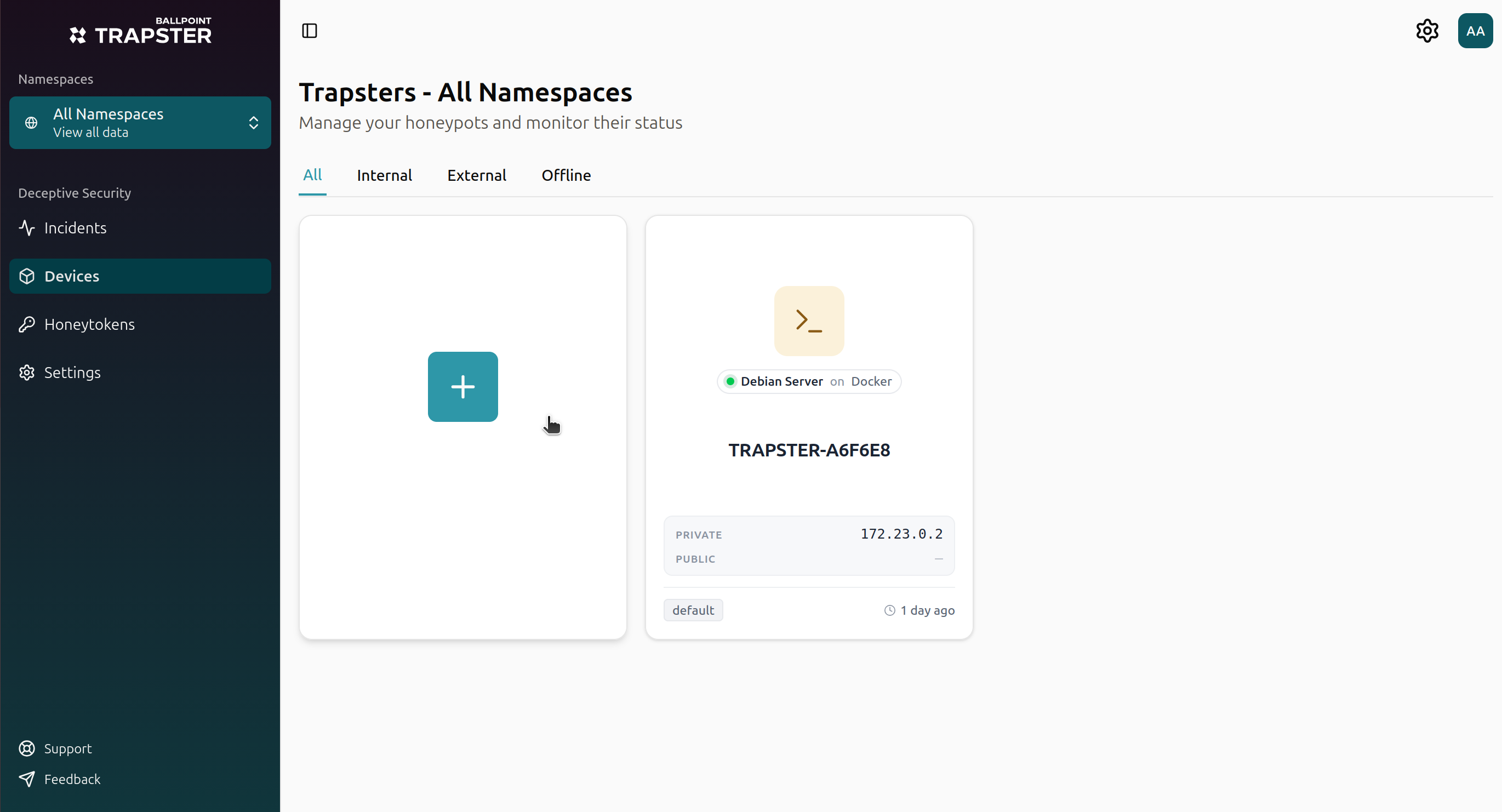Click the Honeytokens key icon
This screenshot has height=812, width=1502.
tap(27, 324)
